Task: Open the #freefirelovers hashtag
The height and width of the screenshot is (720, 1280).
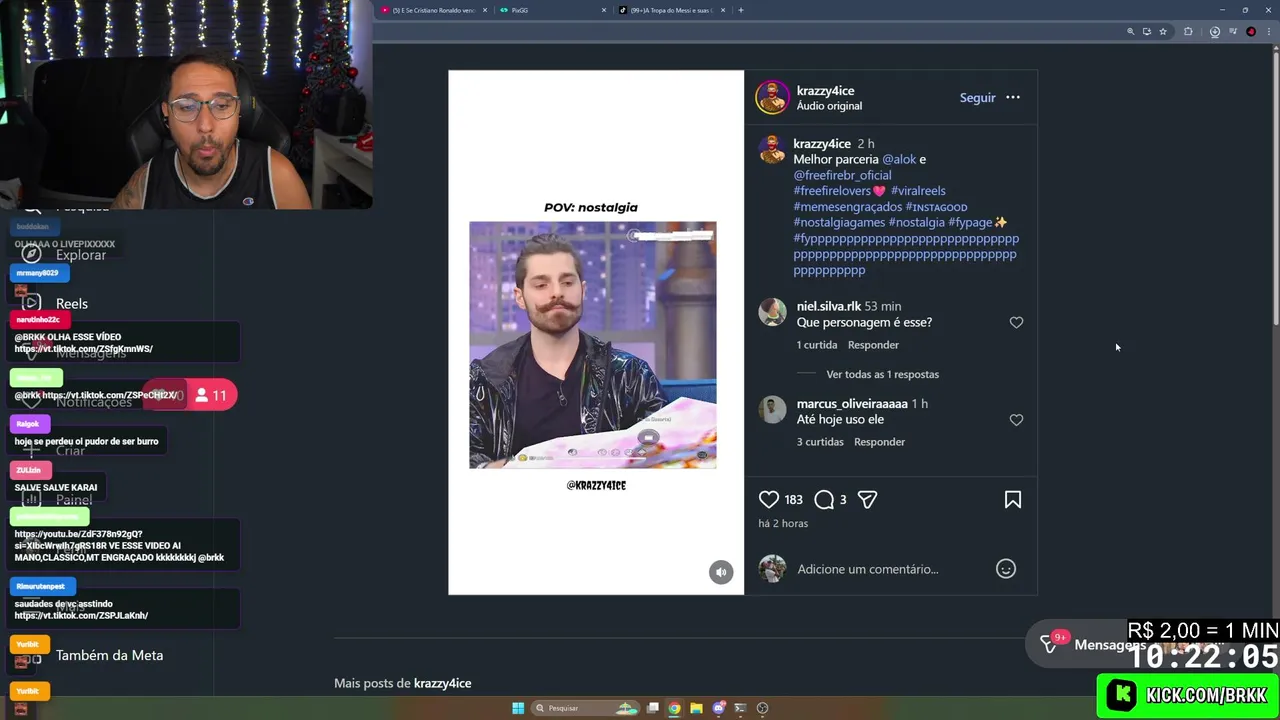Action: pyautogui.click(x=832, y=191)
